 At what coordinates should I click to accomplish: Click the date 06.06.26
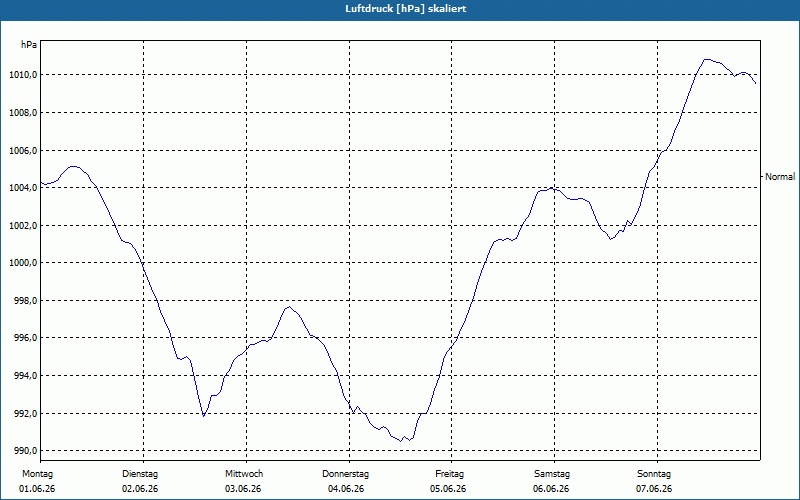tap(551, 489)
